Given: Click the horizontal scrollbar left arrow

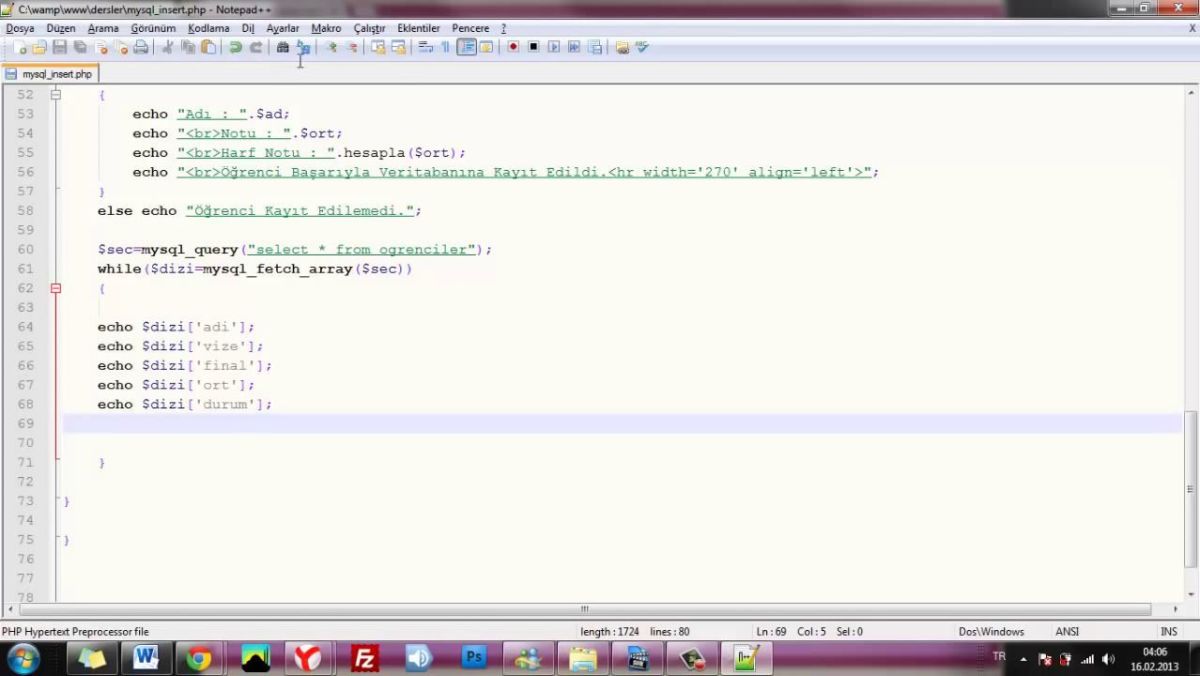Looking at the screenshot, I should [11, 609].
